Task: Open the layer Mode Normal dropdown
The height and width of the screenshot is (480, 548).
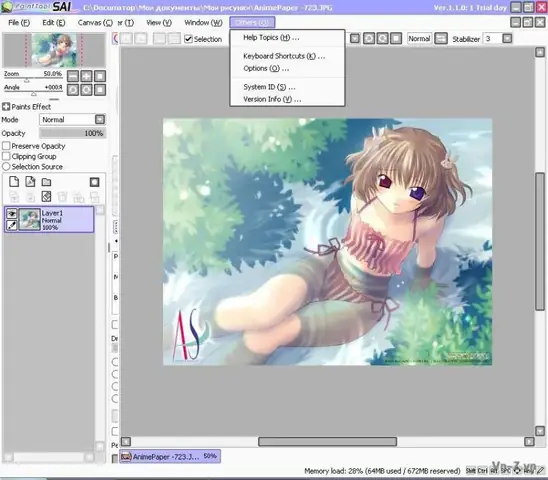Action: click(x=72, y=120)
